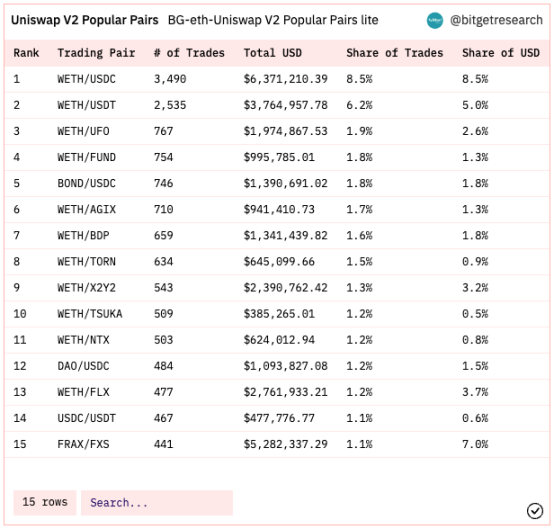The height and width of the screenshot is (529, 554).
Task: Click the $6,371,210.39 total cell
Action: tap(285, 79)
